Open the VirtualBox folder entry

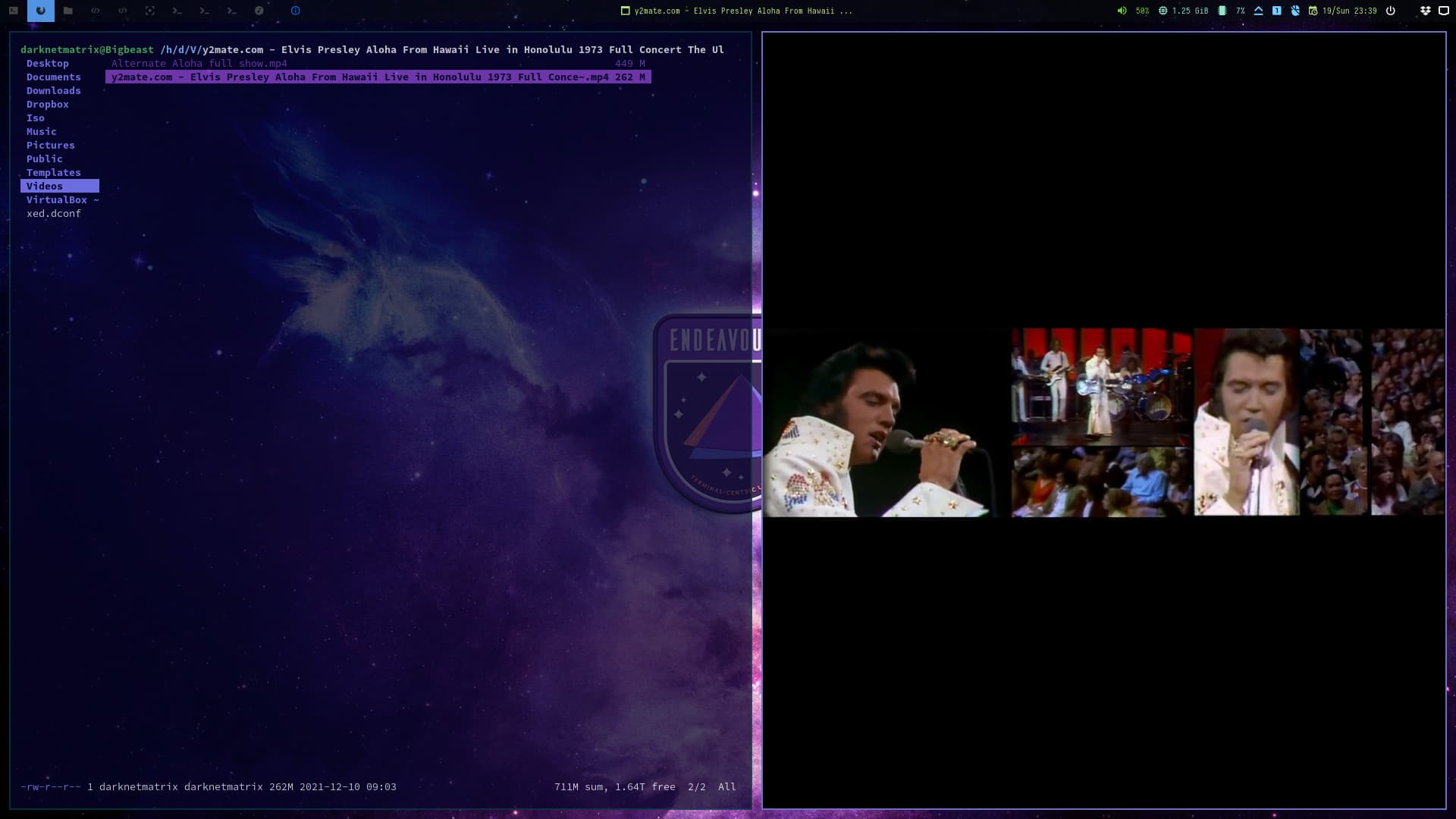click(x=57, y=200)
